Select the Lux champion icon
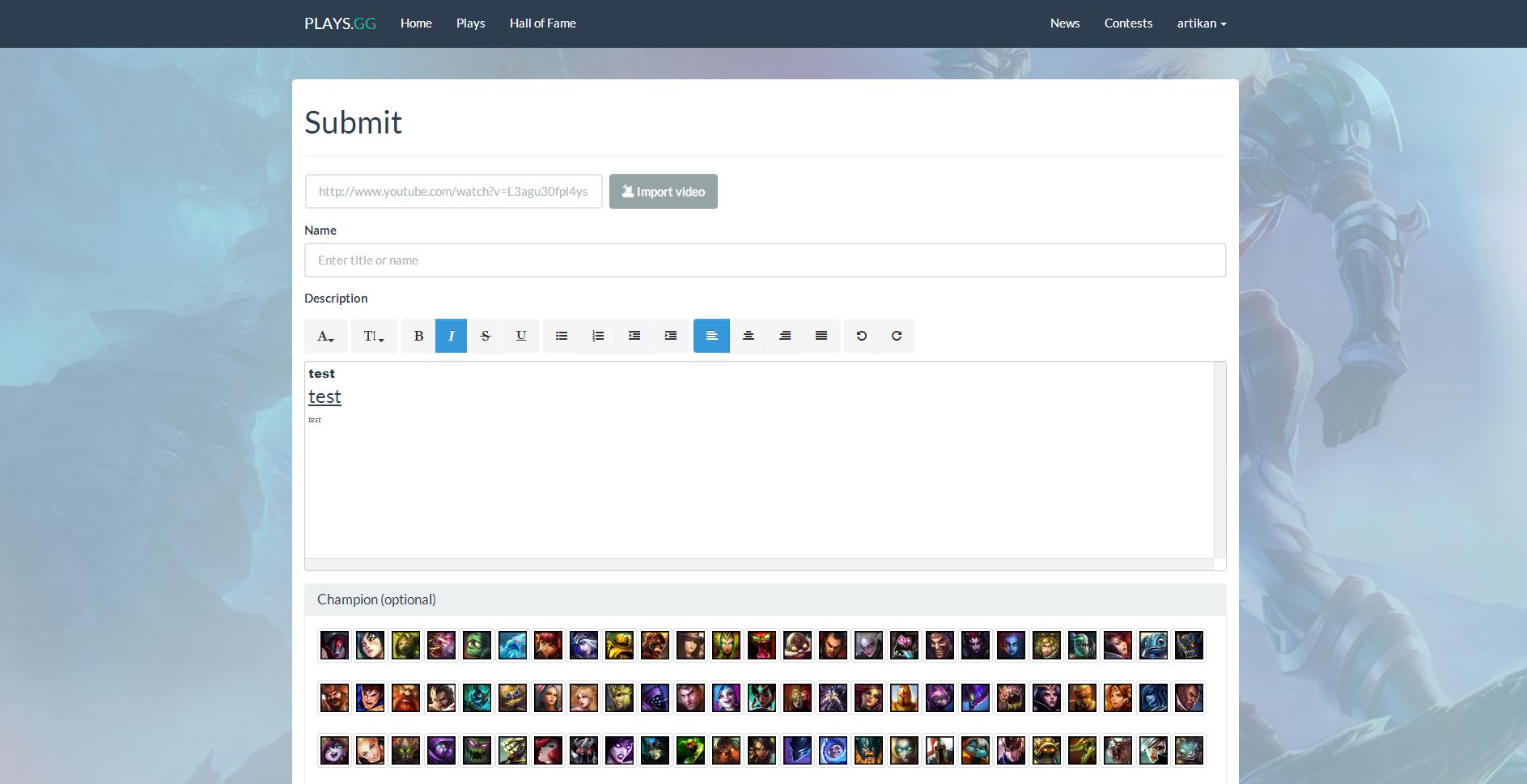 coord(370,751)
